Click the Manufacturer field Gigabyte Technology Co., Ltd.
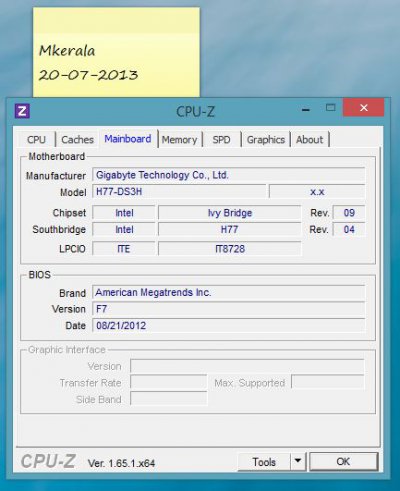Screen dimensions: 400x491 pyautogui.click(x=228, y=175)
